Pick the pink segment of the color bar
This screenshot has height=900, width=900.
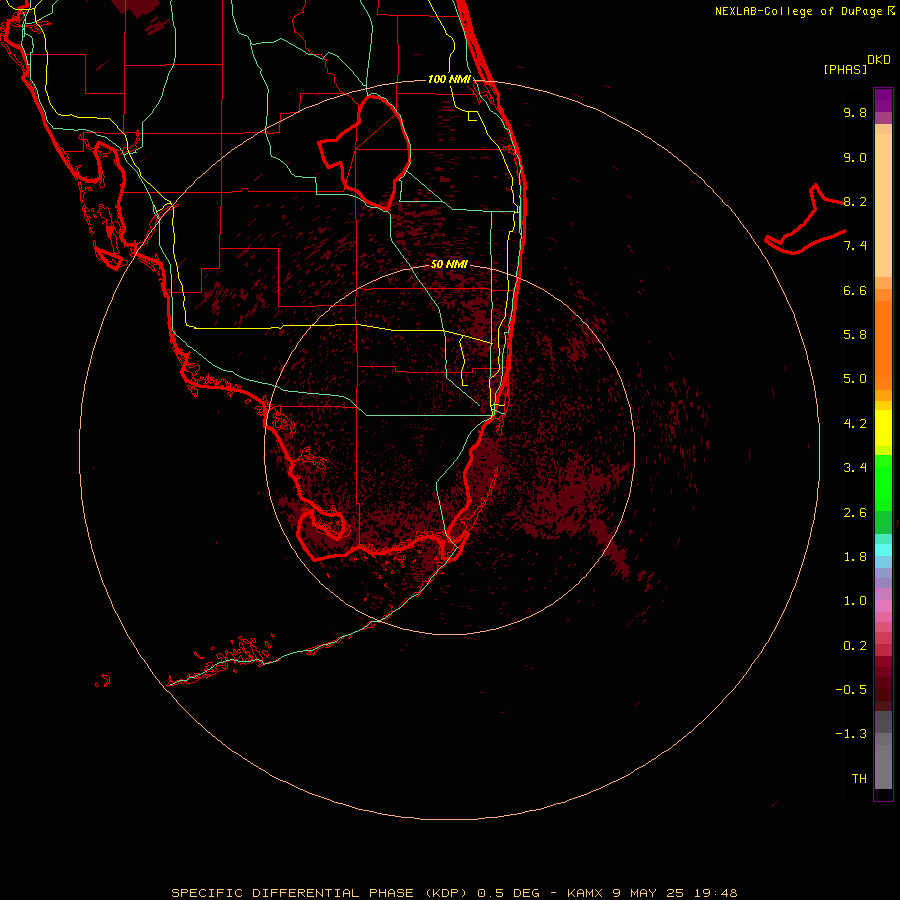[883, 606]
